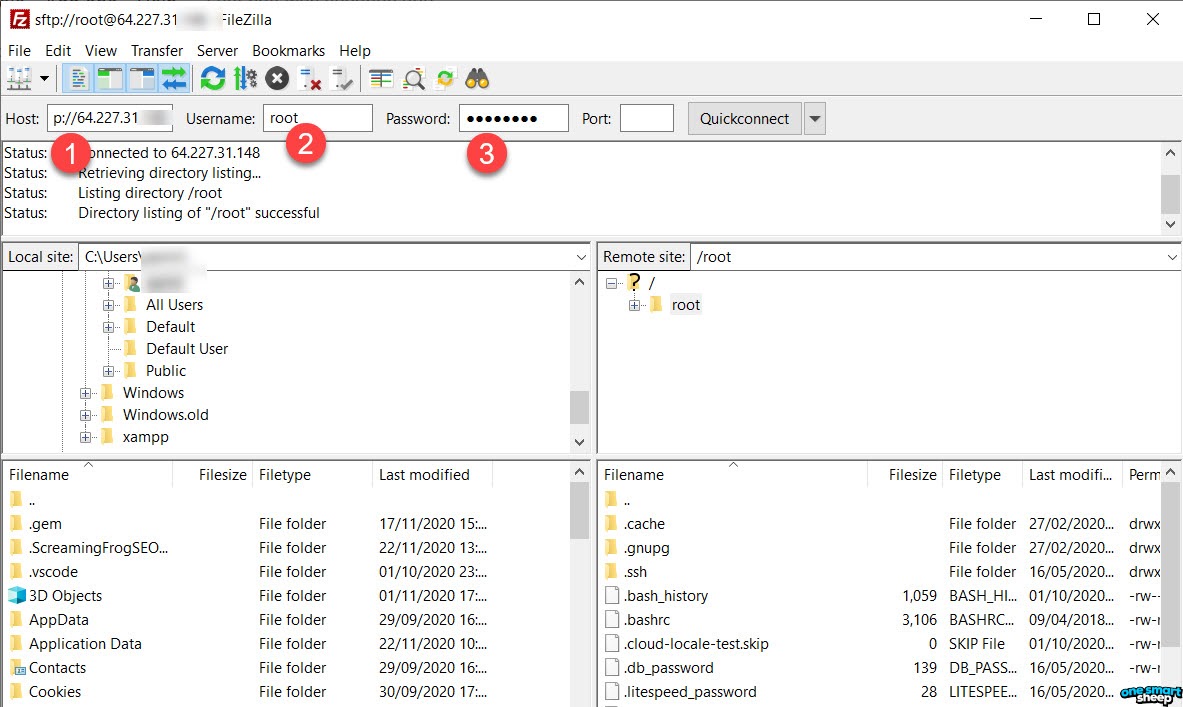This screenshot has height=707, width=1183.
Task: Go to remote parent directory folder icon
Action: coord(612,500)
